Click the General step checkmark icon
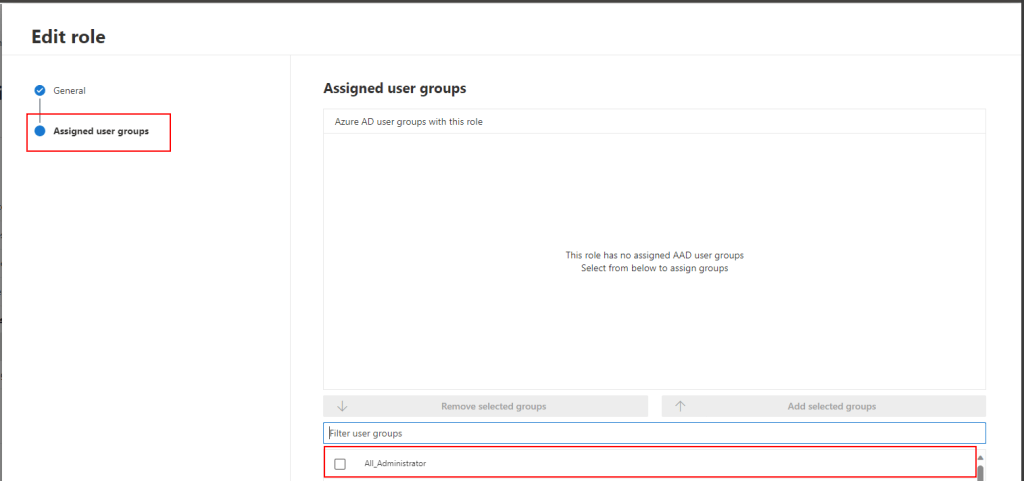 [x=40, y=90]
